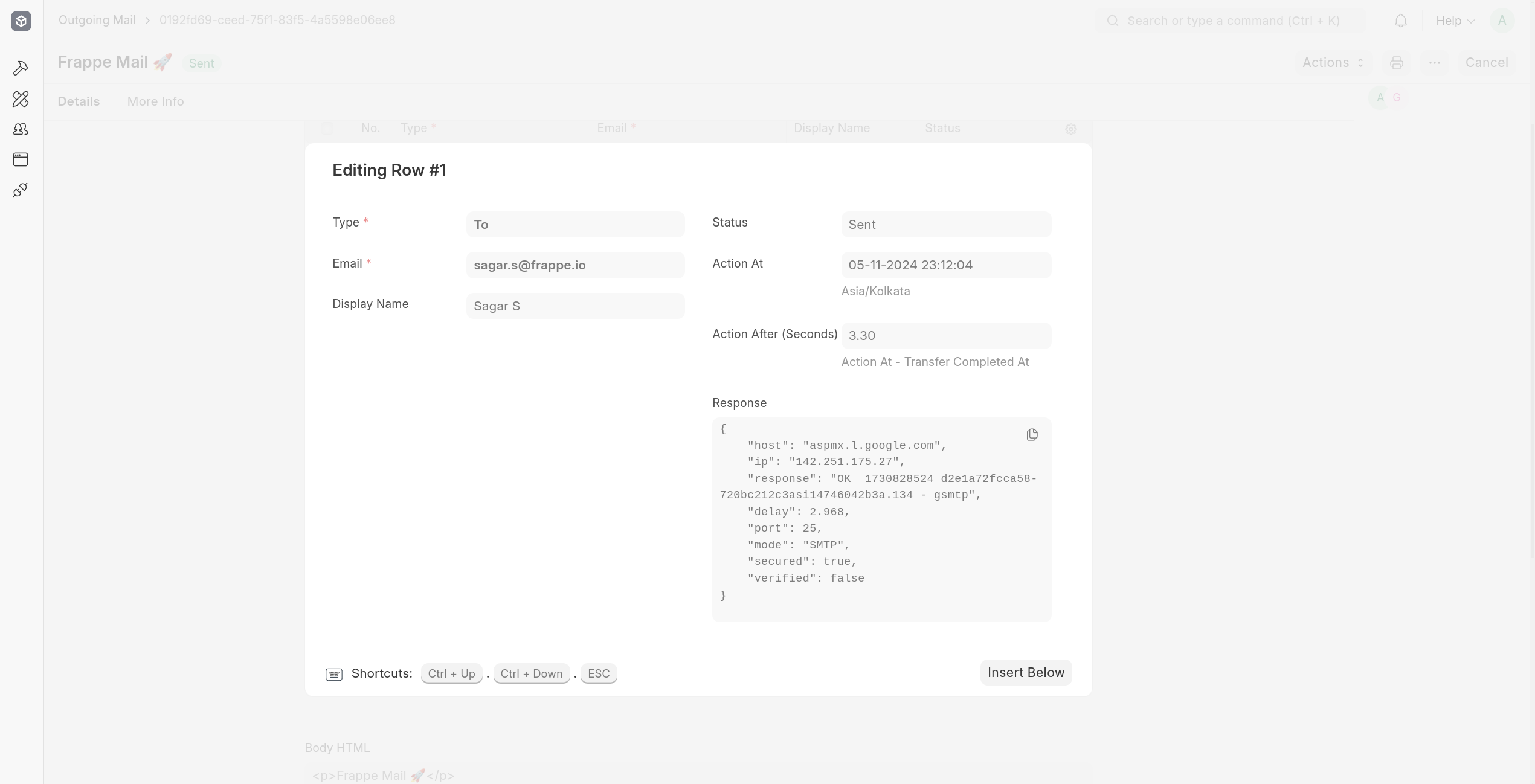Viewport: 1535px width, 784px height.
Task: Click the Type field showing To
Action: 575,225
